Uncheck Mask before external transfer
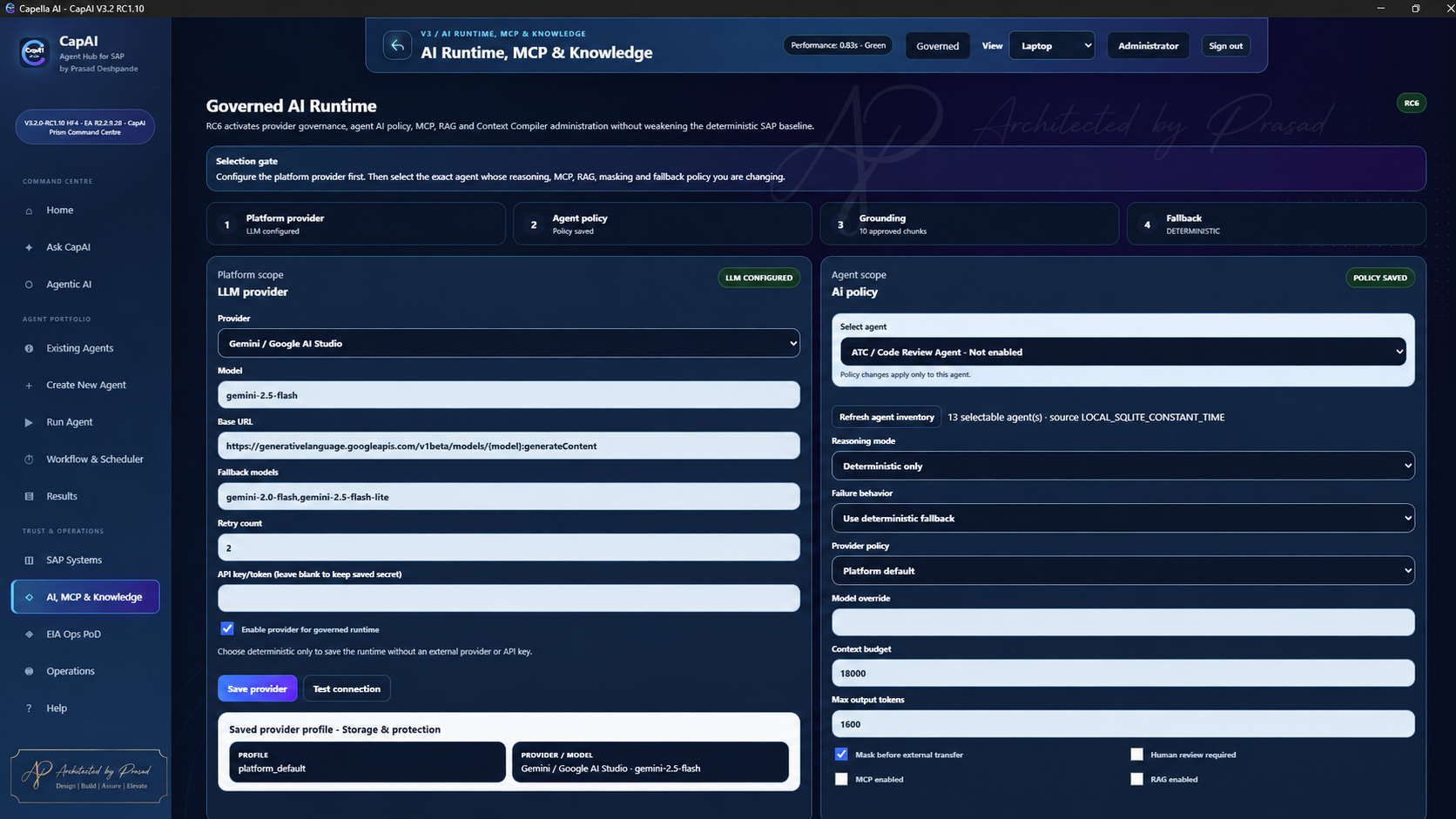 coord(841,755)
